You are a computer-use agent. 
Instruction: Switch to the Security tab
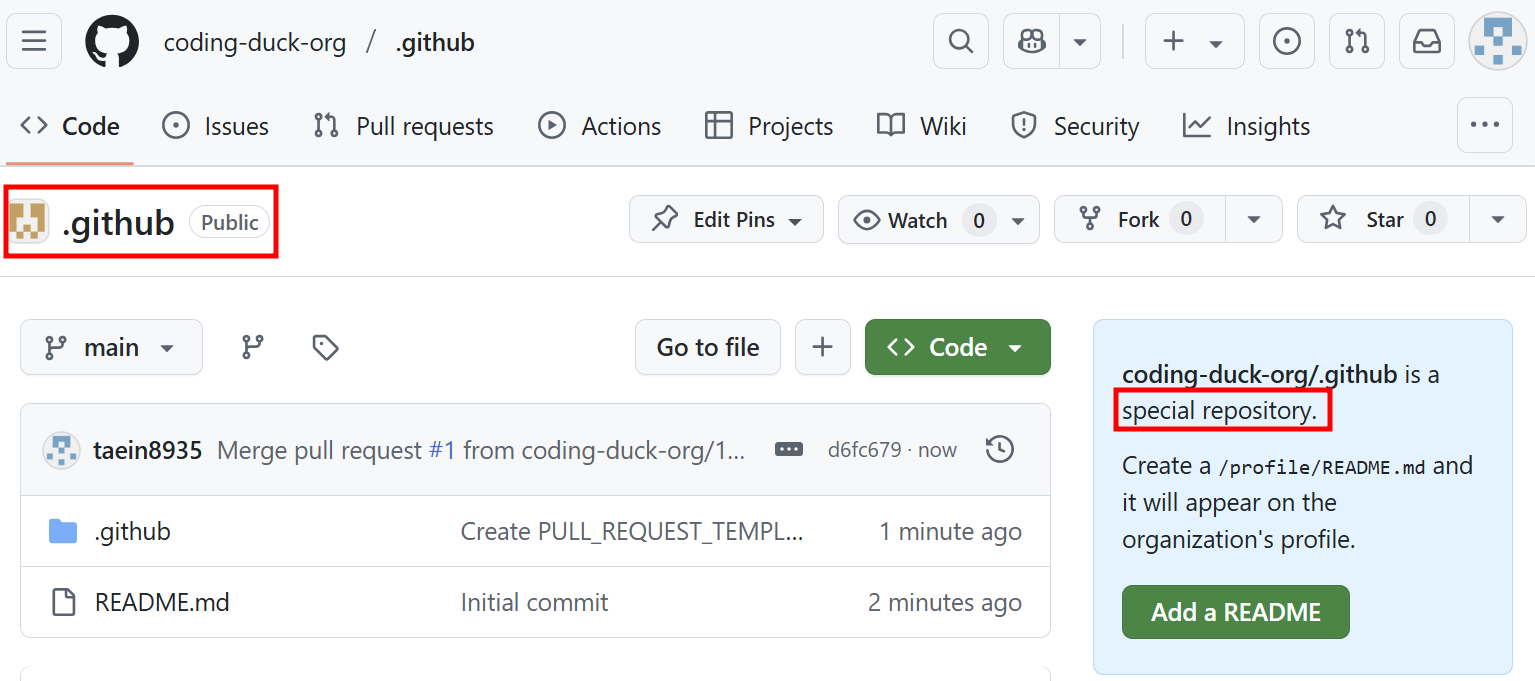[x=1074, y=126]
